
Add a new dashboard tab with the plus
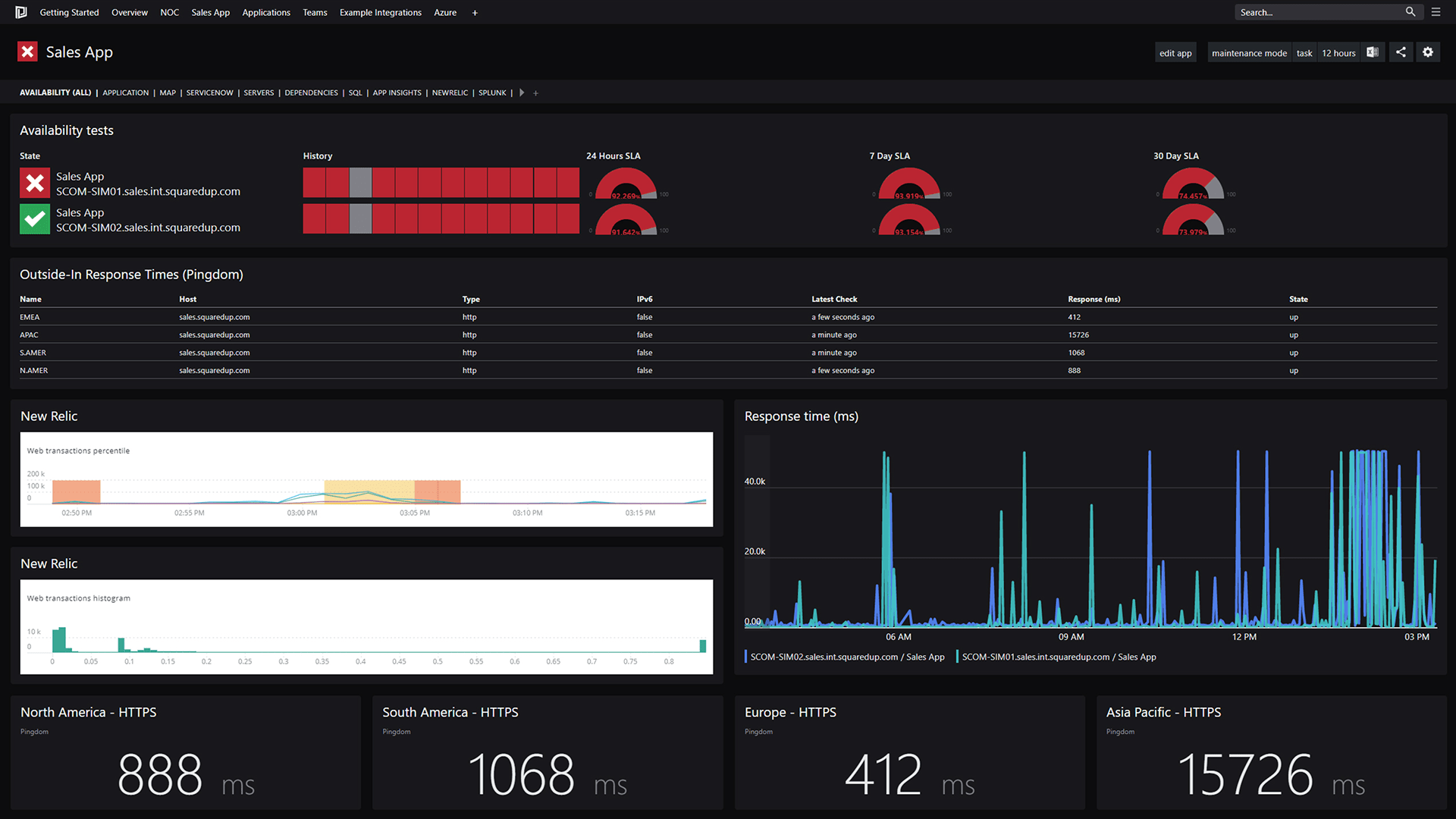pos(536,93)
